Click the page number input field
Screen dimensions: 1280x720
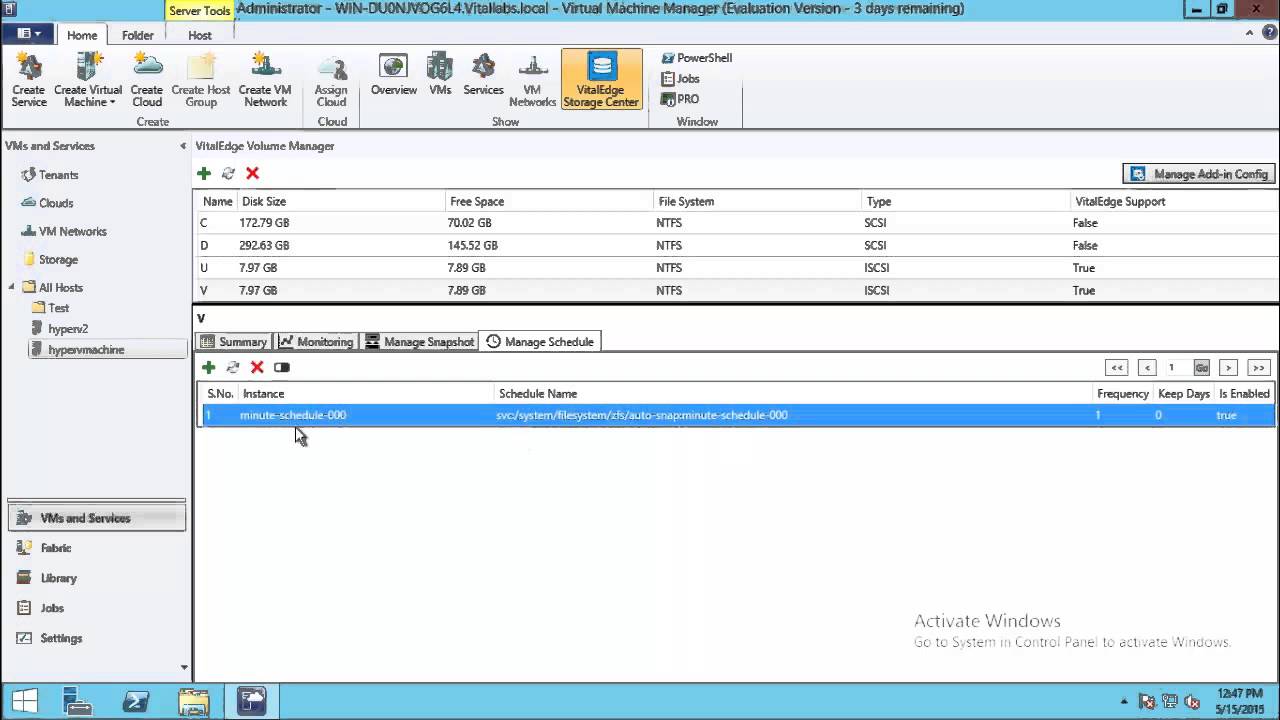pos(1177,368)
